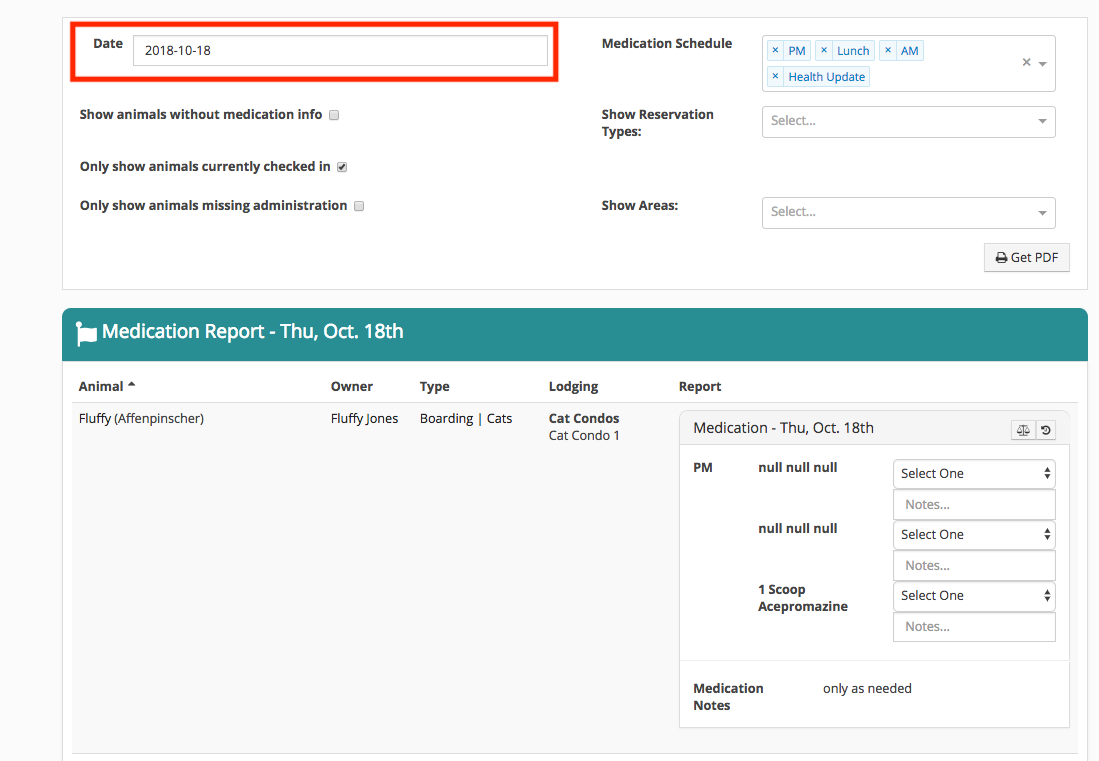The image size is (1099, 761).
Task: Open the Select One dropdown for Acepromazine
Action: coord(973,595)
